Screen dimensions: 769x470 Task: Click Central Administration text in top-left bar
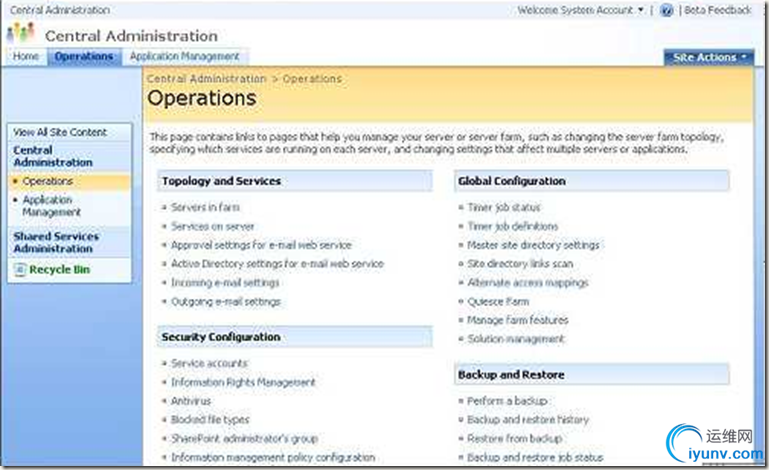click(60, 10)
